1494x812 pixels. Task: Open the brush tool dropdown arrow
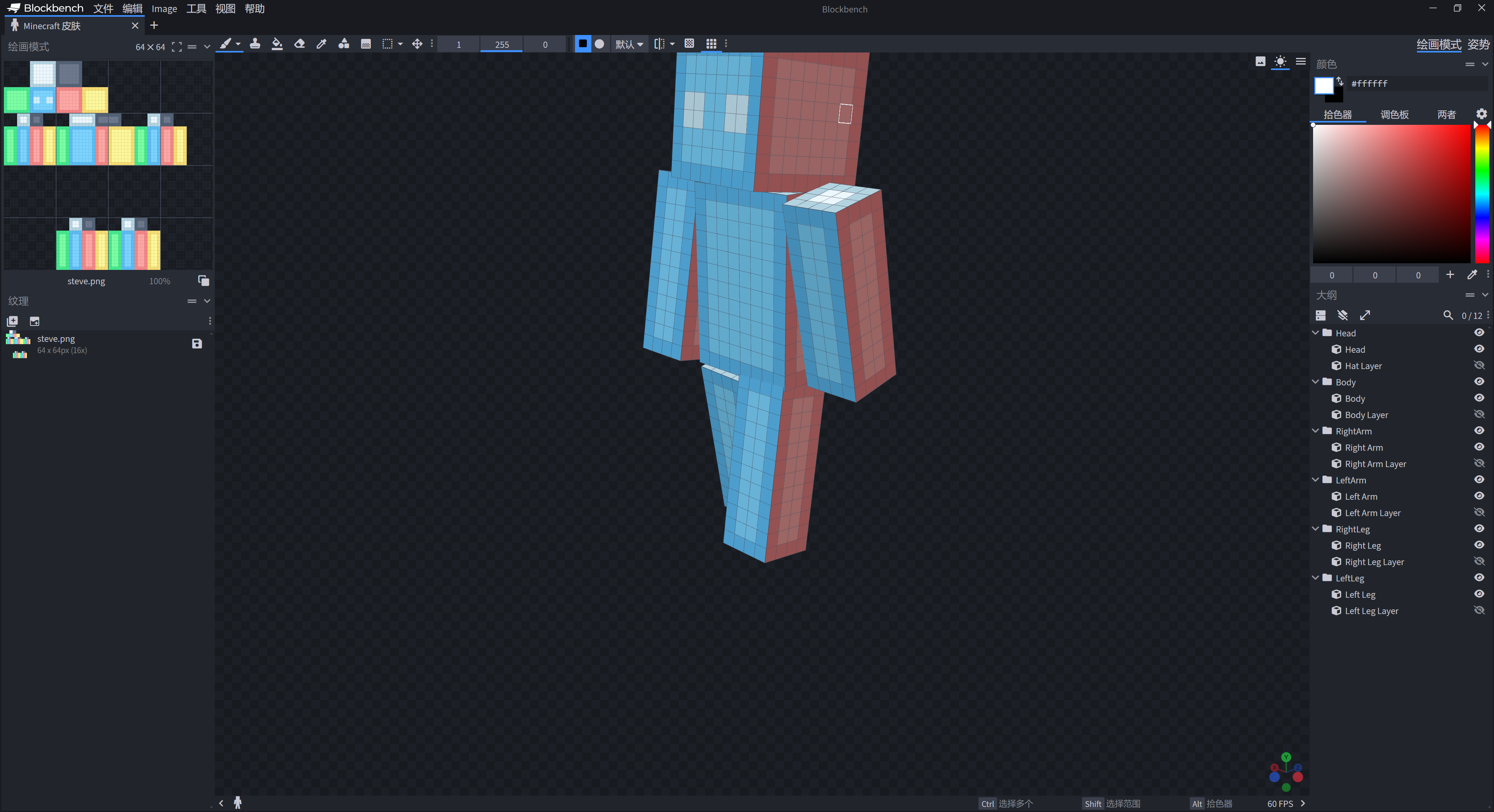click(238, 44)
